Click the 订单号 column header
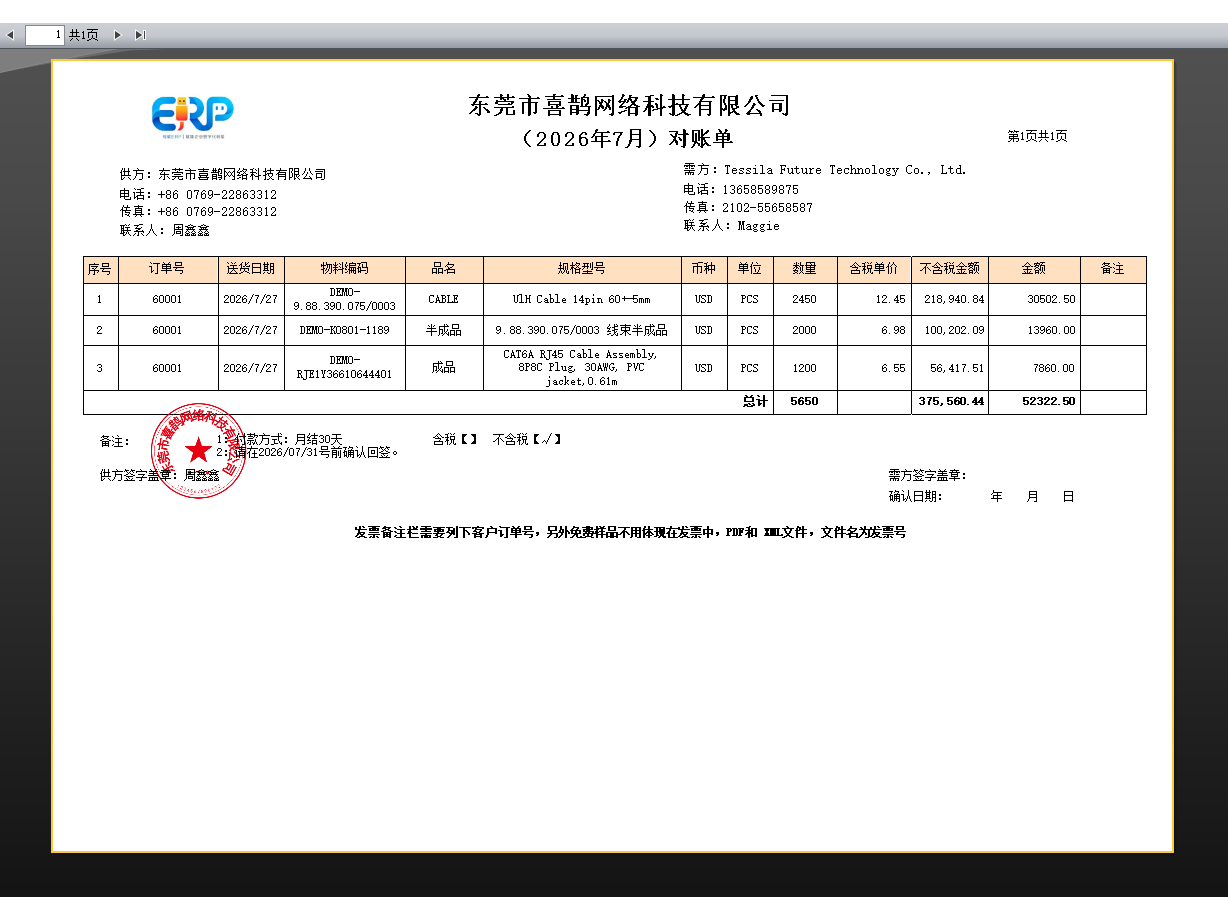 pyautogui.click(x=167, y=269)
